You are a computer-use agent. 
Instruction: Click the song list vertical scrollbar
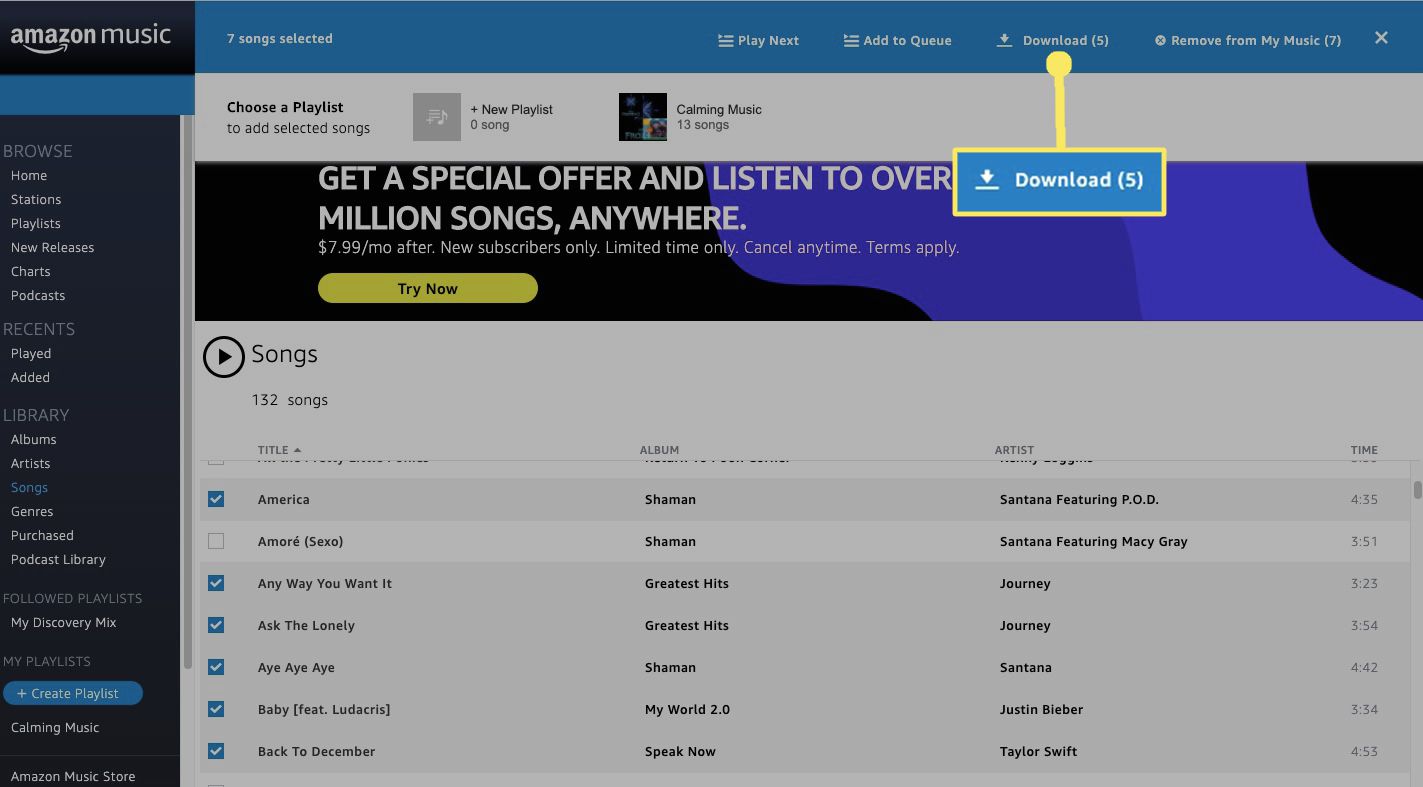coord(1417,490)
